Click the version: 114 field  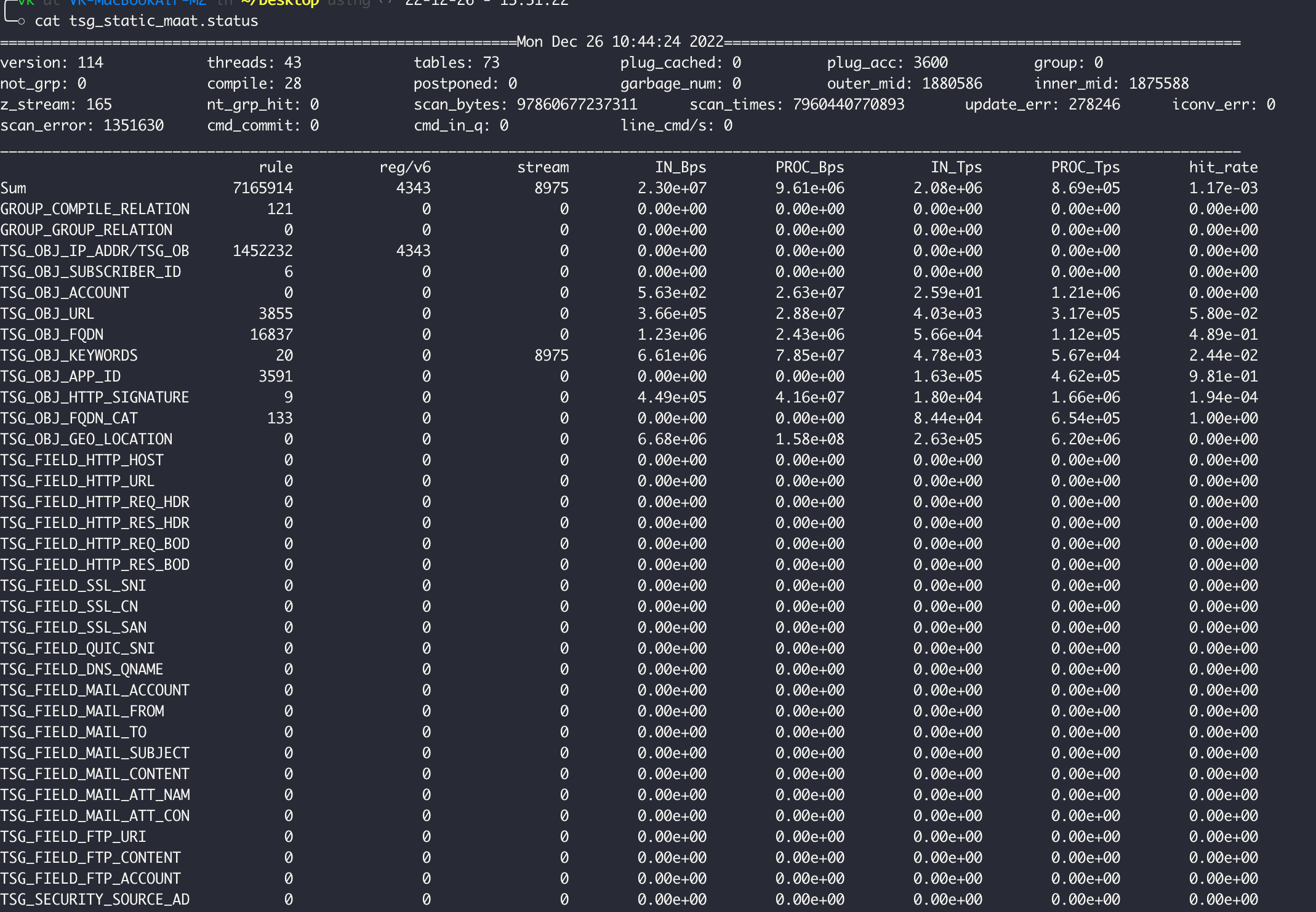coord(52,63)
